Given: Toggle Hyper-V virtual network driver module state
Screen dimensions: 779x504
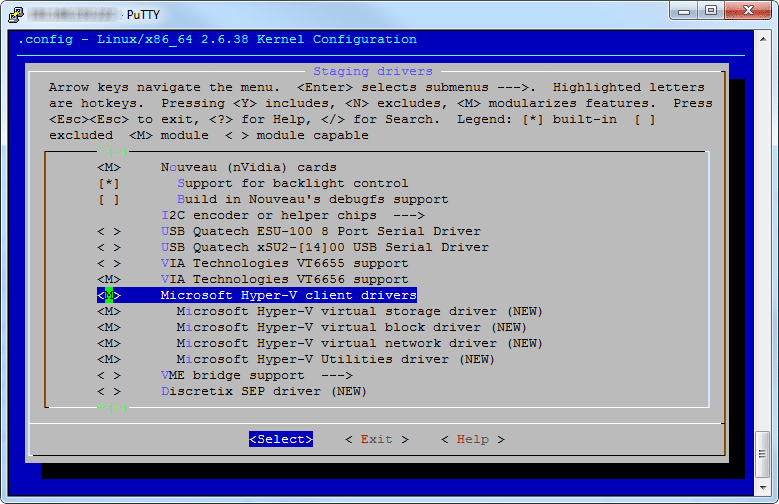Looking at the screenshot, I should click(x=109, y=343).
